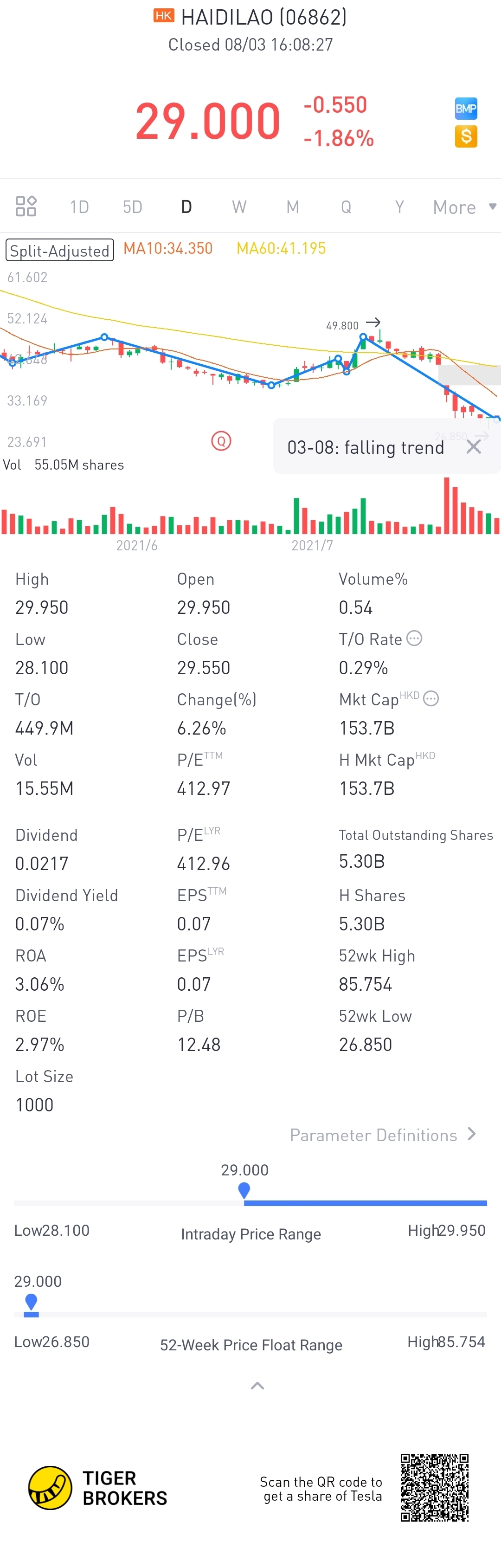This screenshot has width=501, height=1568.
Task: Tap the Tiger Brokers logo
Action: click(50, 1488)
